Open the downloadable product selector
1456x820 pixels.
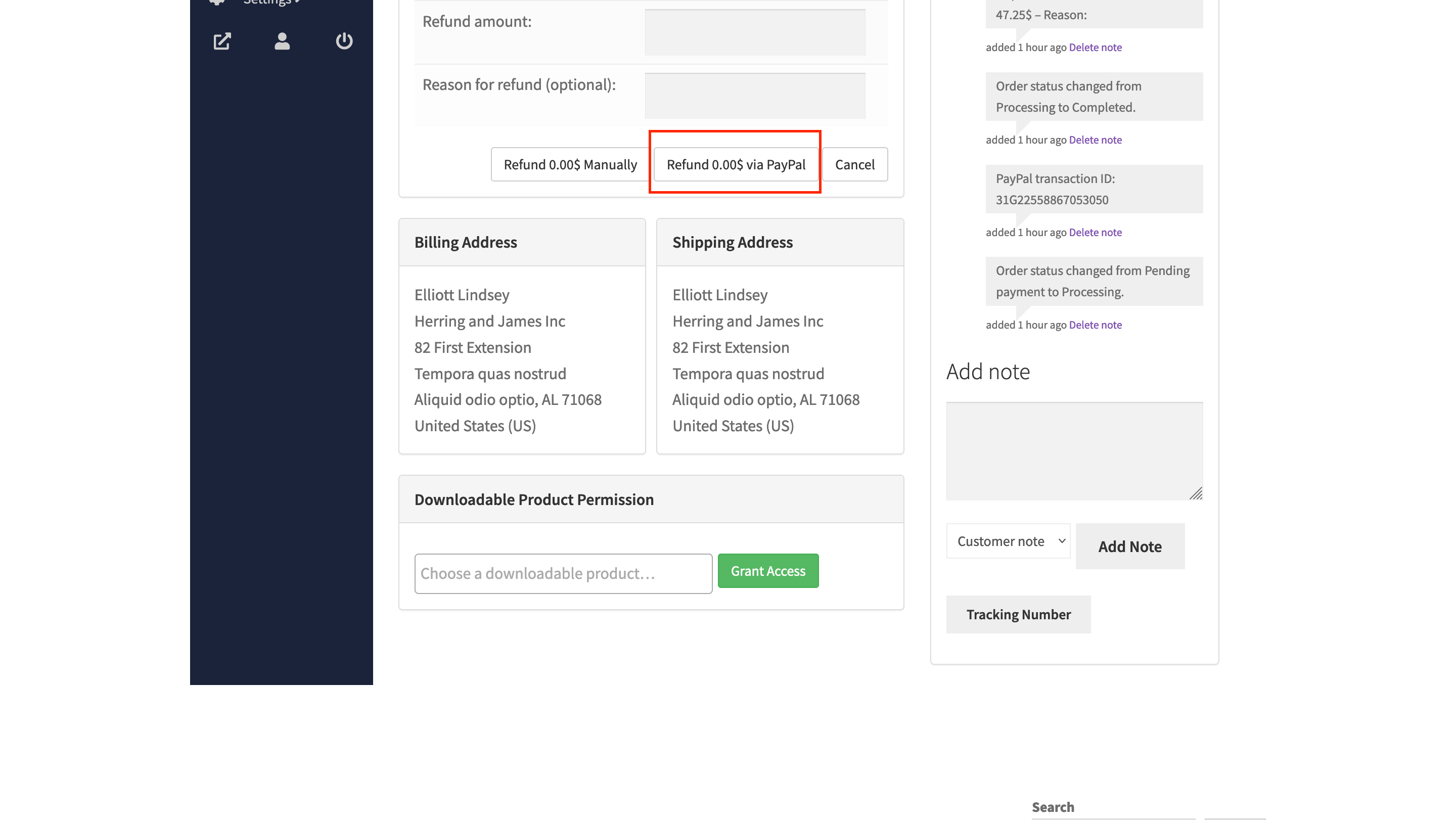coord(563,573)
